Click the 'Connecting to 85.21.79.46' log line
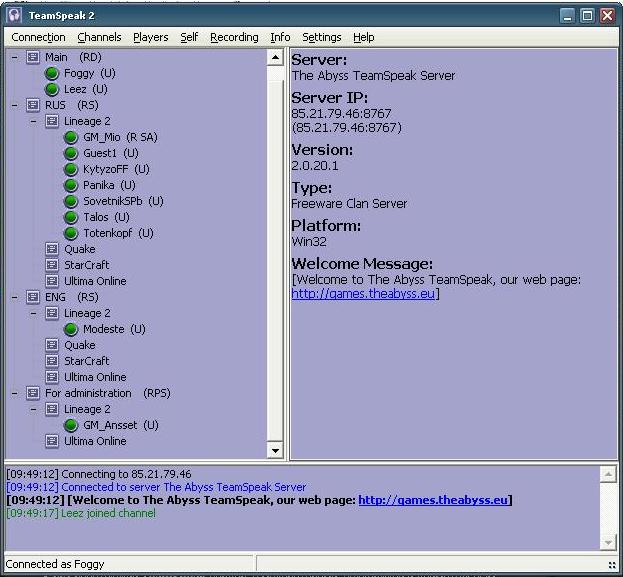Viewport: 623px width, 577px height. click(x=99, y=474)
